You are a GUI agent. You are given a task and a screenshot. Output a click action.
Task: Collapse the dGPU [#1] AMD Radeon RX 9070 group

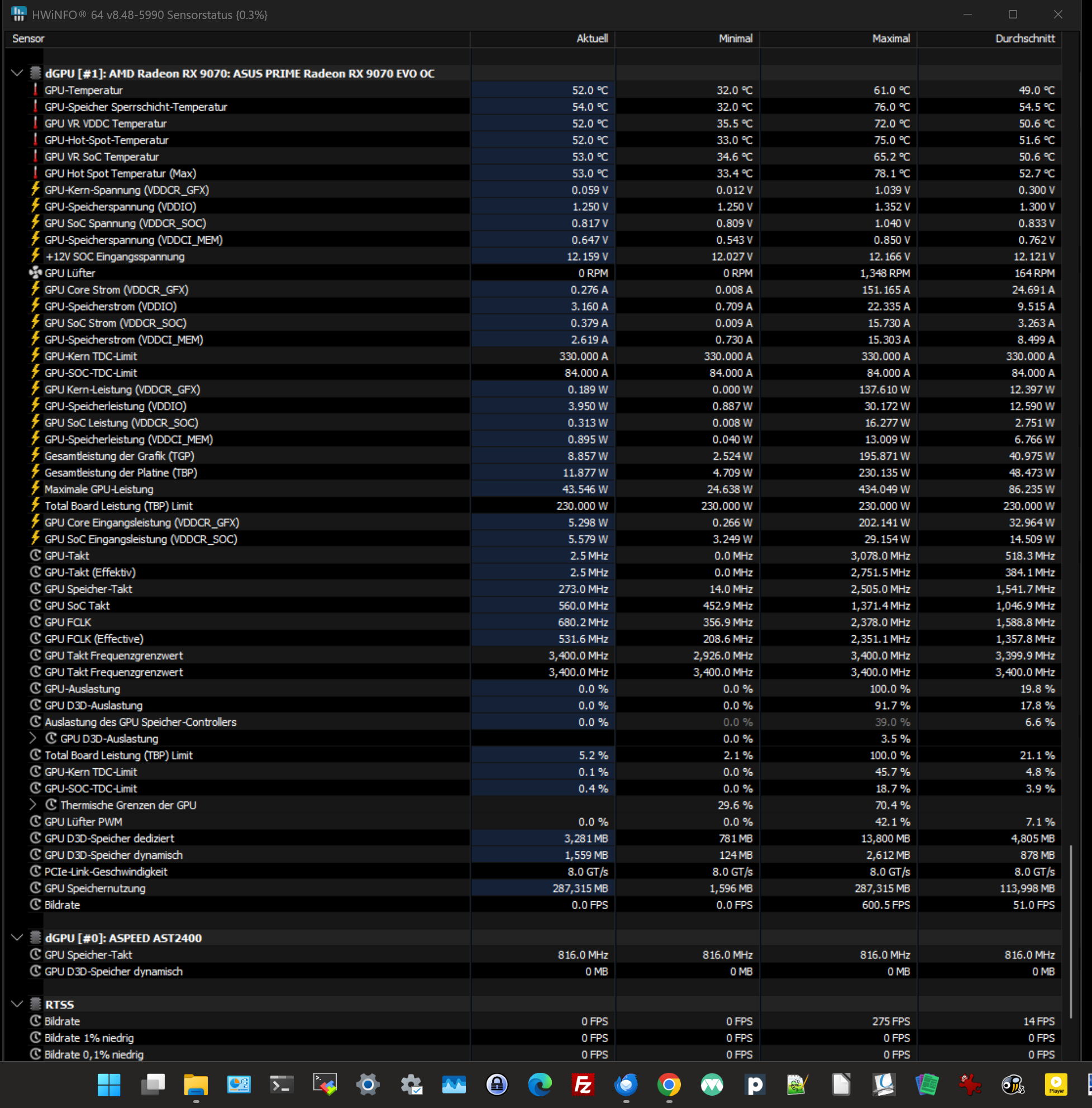coord(17,73)
